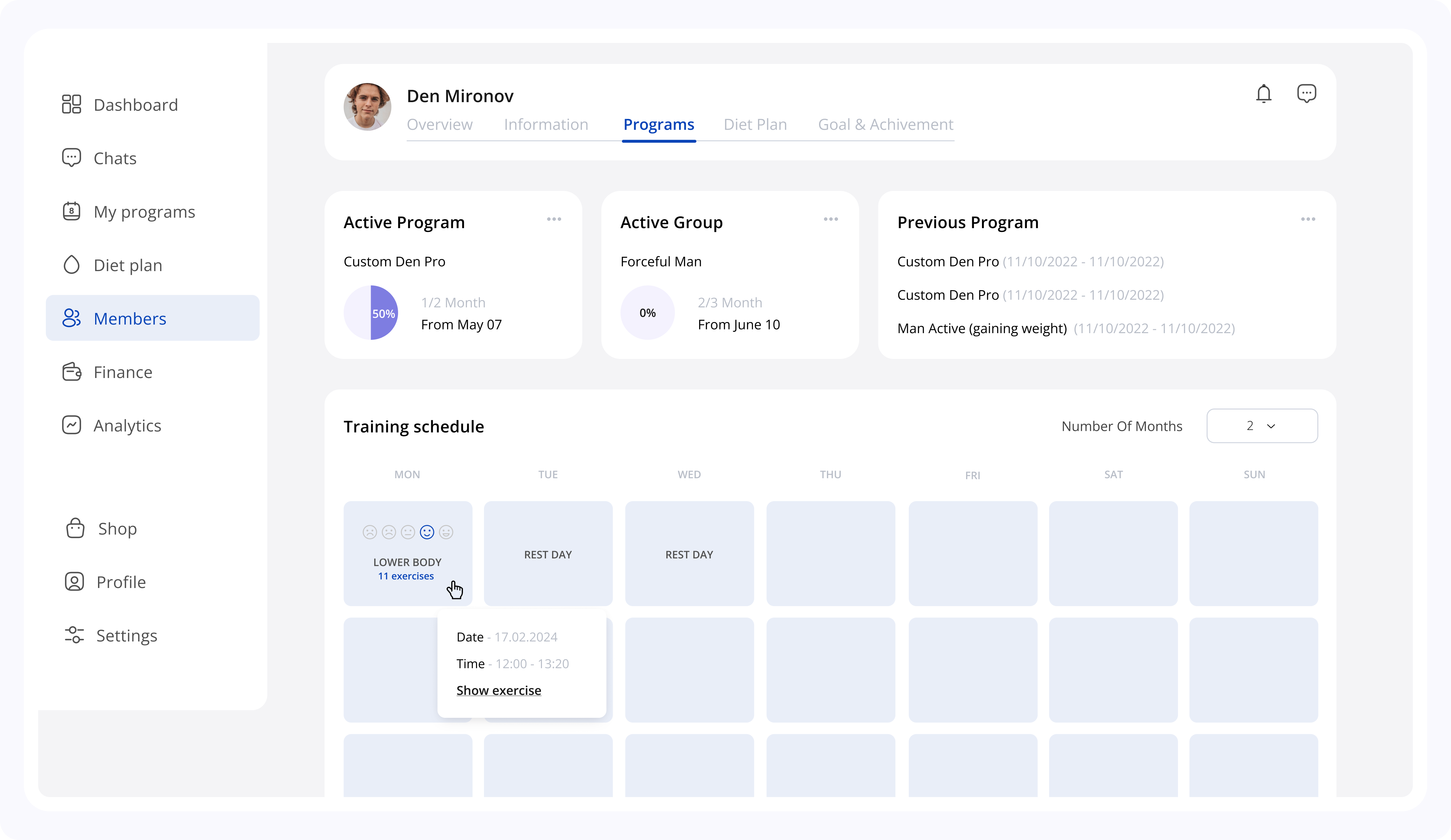
Task: Select the neutral face mood emoji
Action: coord(408,532)
